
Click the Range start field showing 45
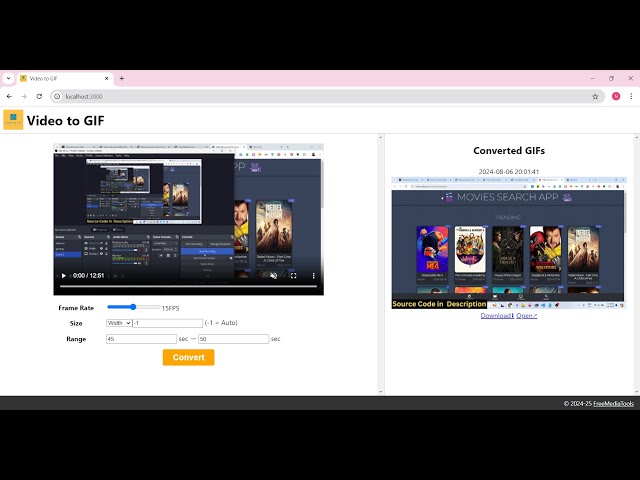(x=141, y=339)
